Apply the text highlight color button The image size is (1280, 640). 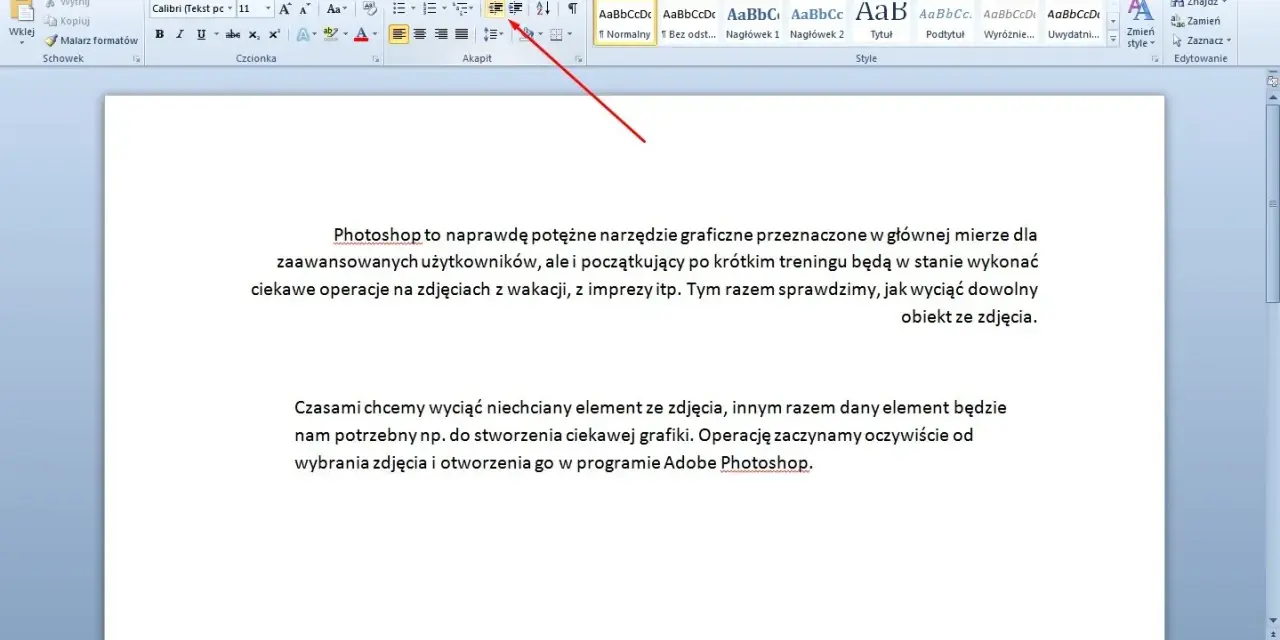(331, 34)
